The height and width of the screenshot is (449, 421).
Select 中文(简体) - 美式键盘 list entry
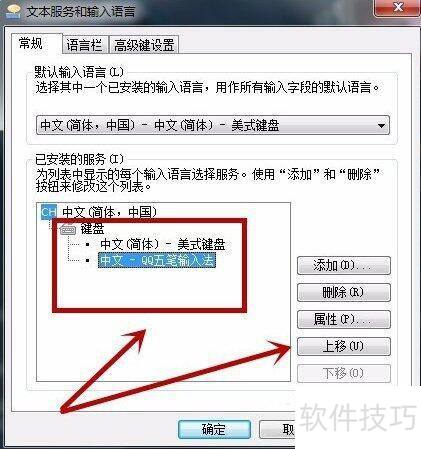tap(163, 244)
